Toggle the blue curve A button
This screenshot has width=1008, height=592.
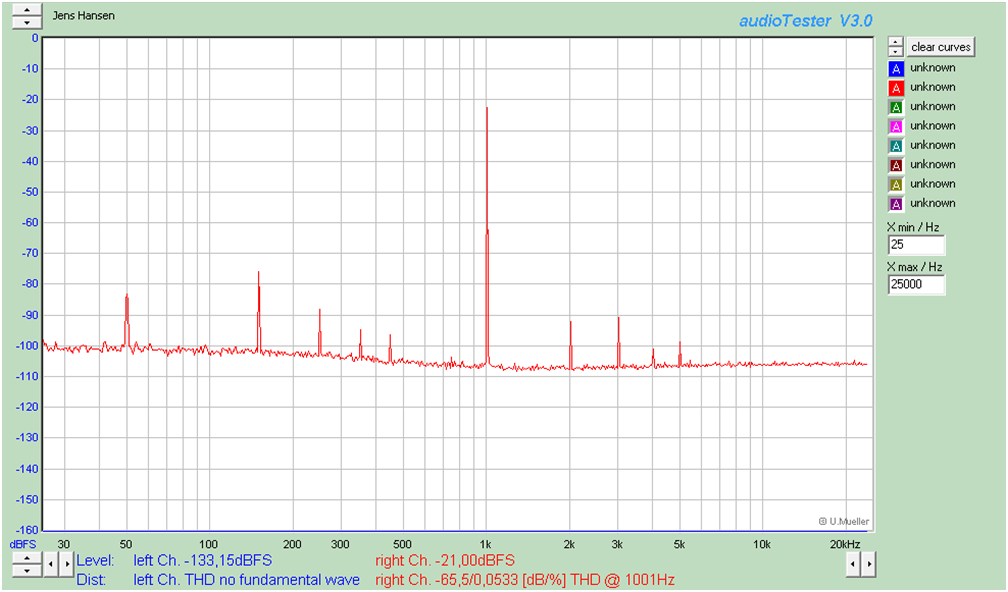[896, 68]
